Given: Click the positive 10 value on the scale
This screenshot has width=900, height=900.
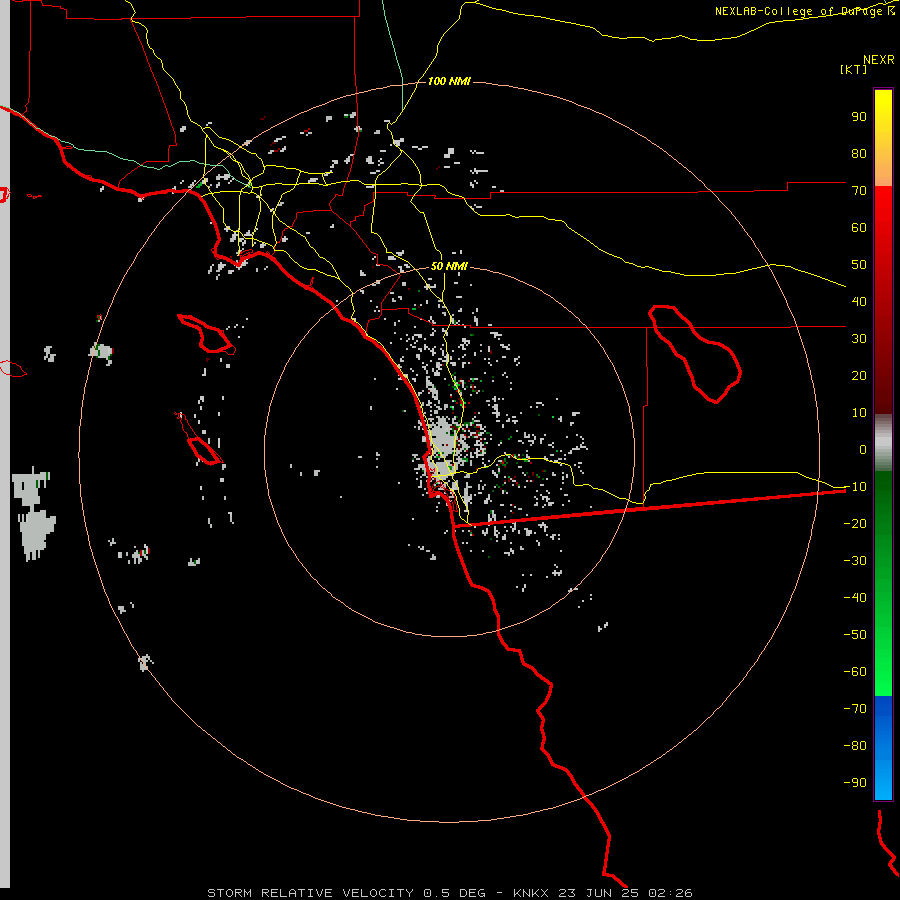Looking at the screenshot, I should coord(859,413).
